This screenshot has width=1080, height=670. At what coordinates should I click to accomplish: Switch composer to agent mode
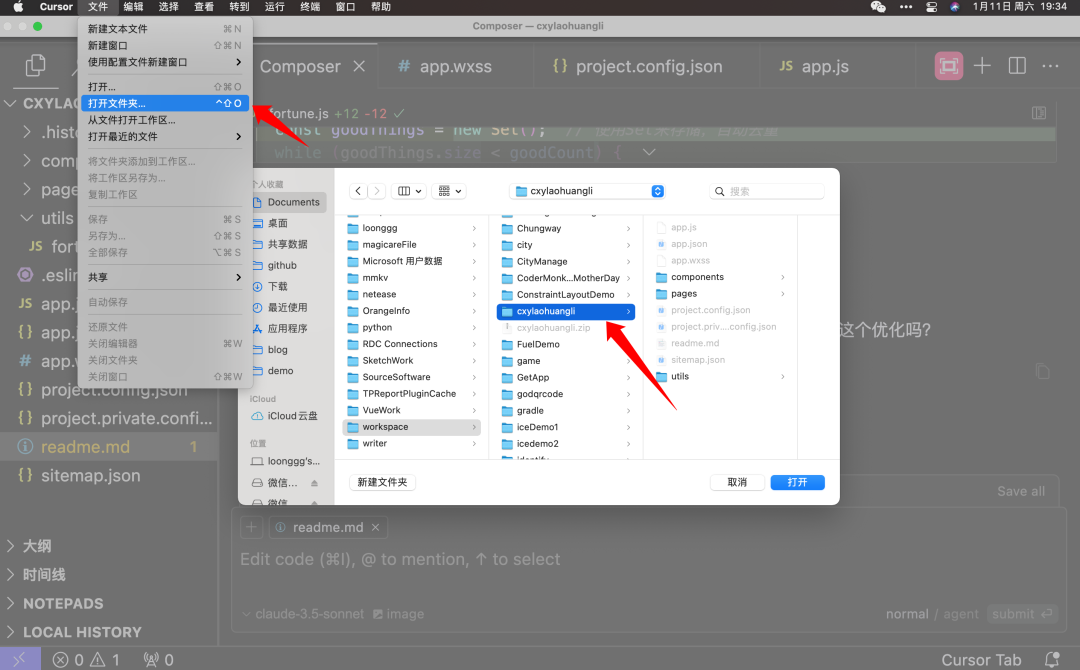tap(961, 614)
